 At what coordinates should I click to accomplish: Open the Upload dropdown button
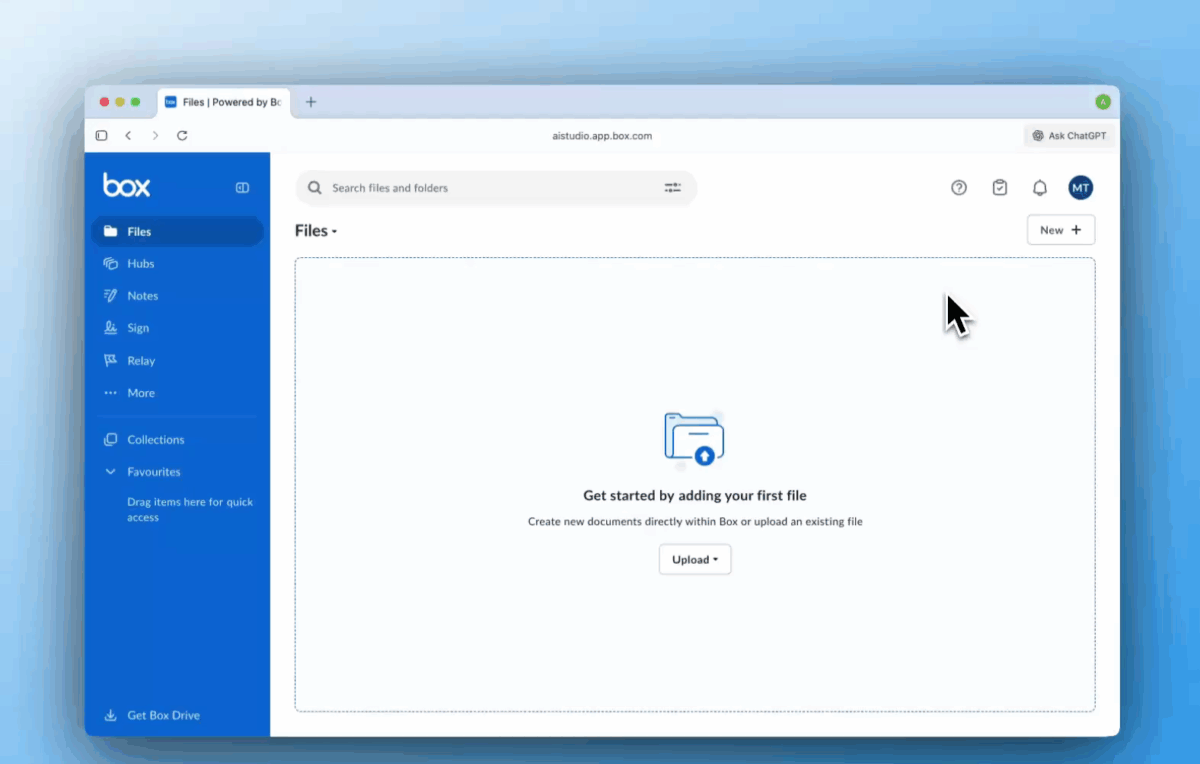point(695,560)
